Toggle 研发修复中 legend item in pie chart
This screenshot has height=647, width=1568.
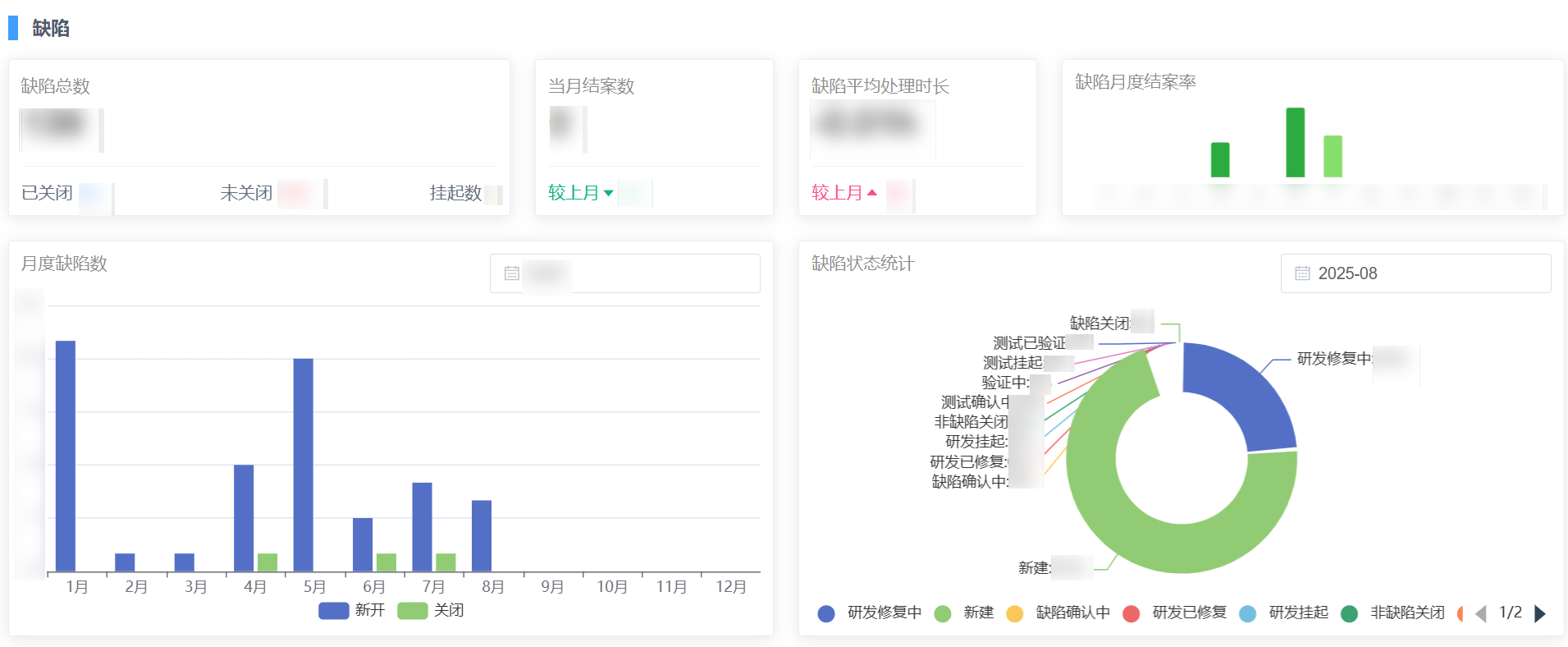[x=870, y=613]
